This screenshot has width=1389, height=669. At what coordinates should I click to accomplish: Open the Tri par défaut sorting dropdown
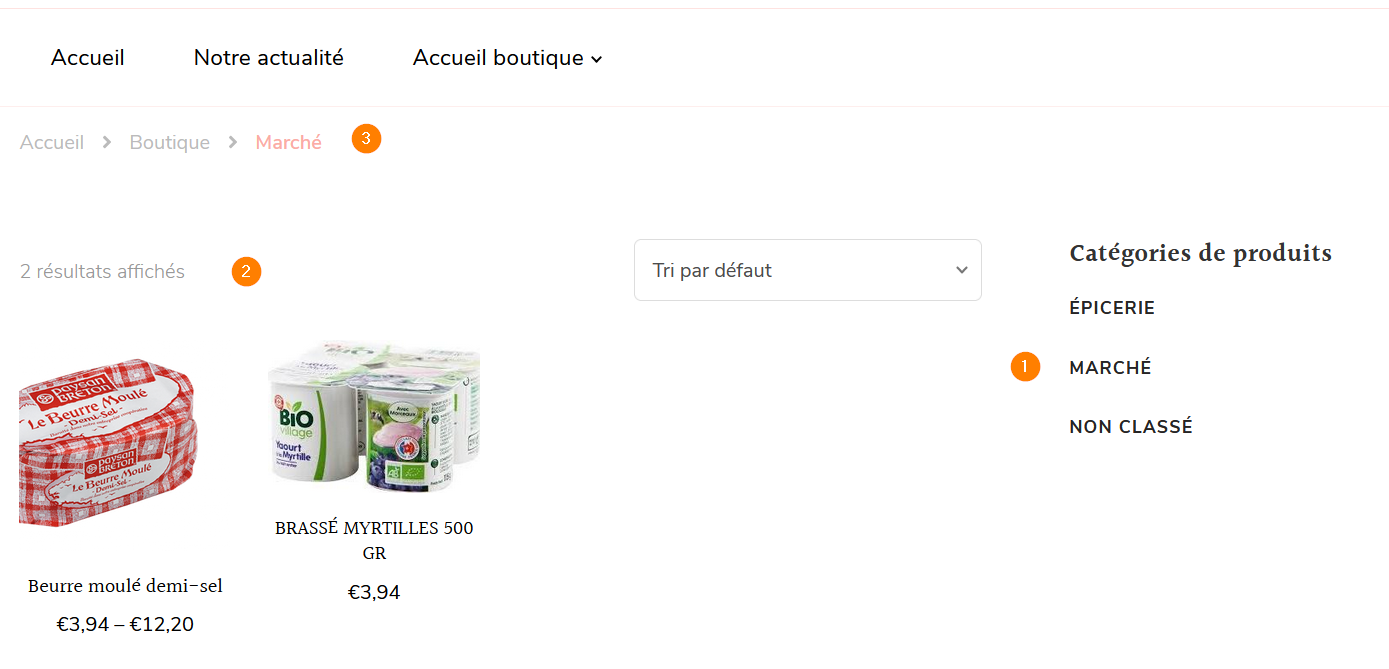pos(808,270)
